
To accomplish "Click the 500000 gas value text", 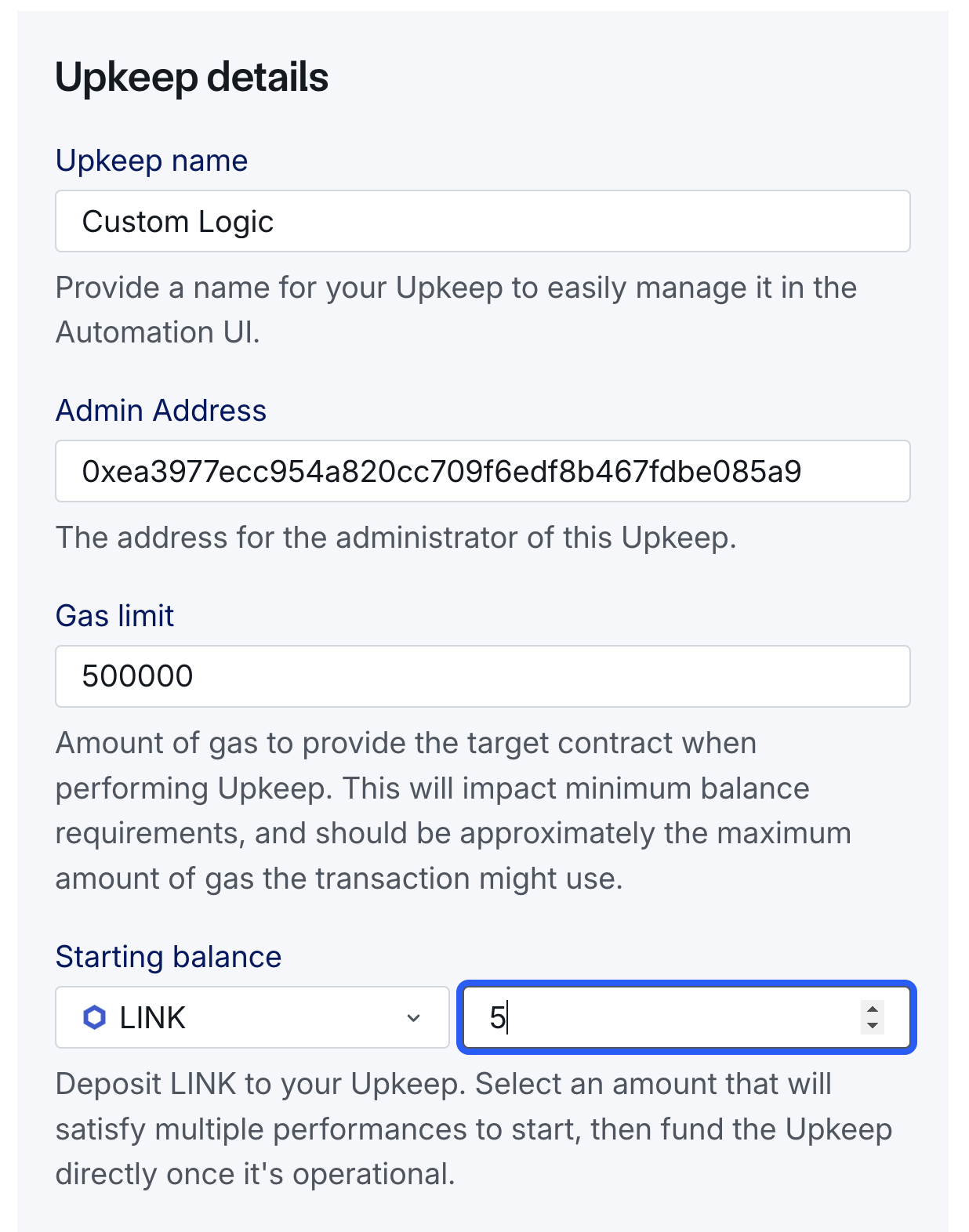I will tap(137, 676).
